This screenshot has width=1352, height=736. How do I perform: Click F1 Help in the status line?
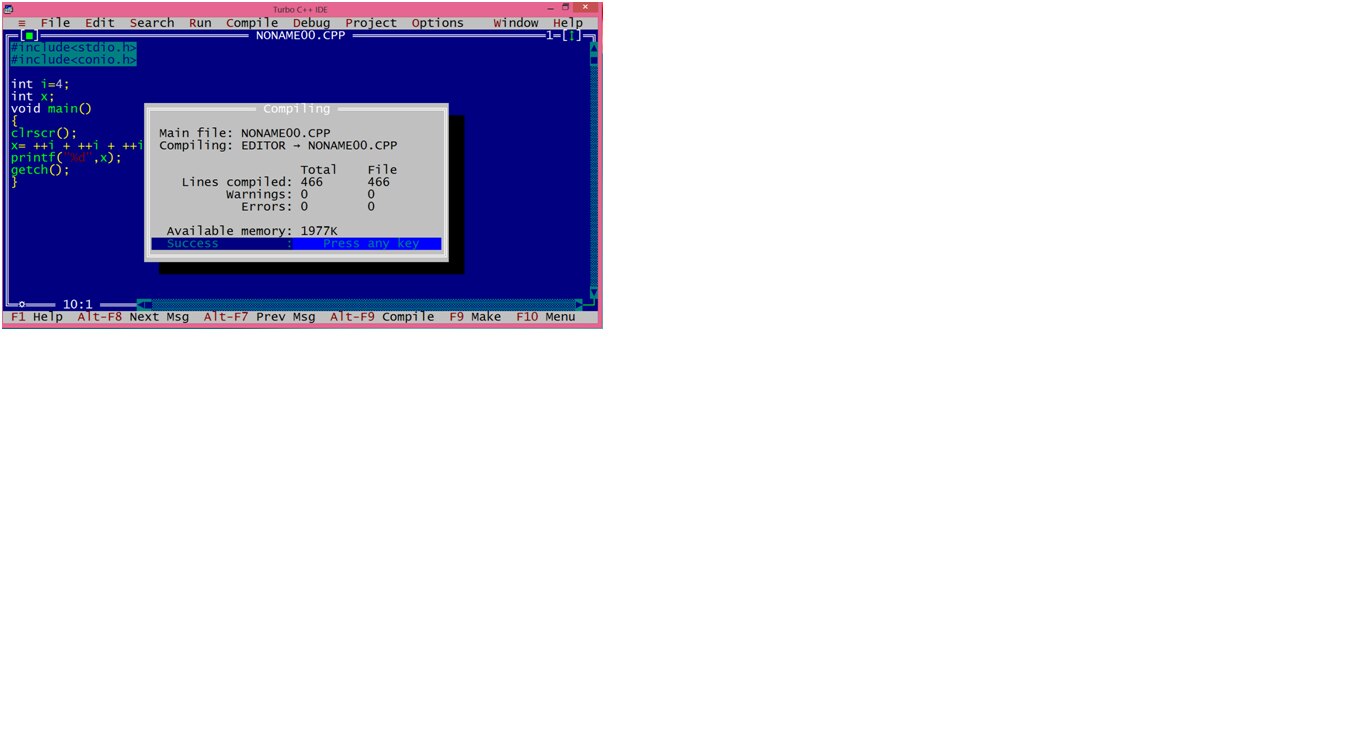pyautogui.click(x=37, y=317)
